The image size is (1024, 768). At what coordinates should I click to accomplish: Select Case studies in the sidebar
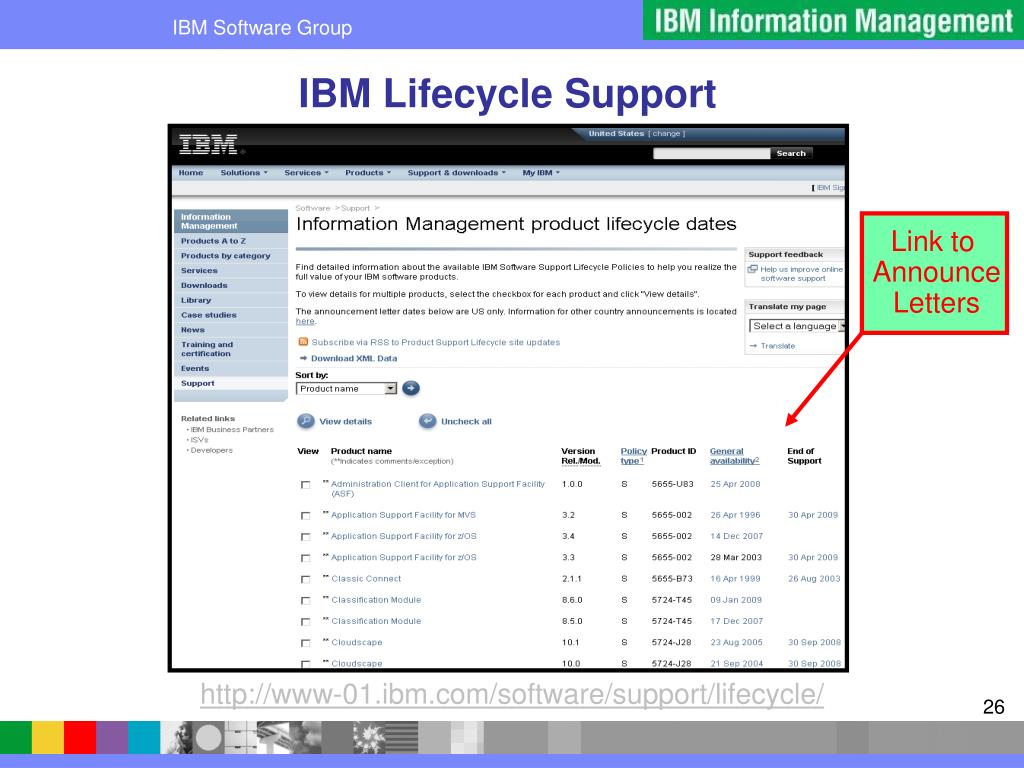point(209,315)
